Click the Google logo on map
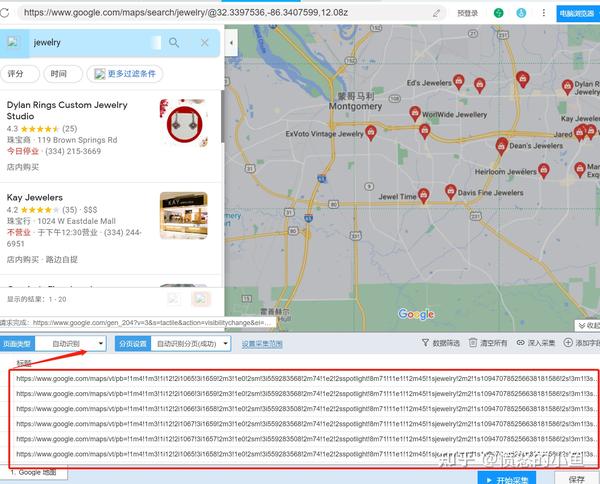Screen dimensions: 600x484 pyautogui.click(x=416, y=314)
